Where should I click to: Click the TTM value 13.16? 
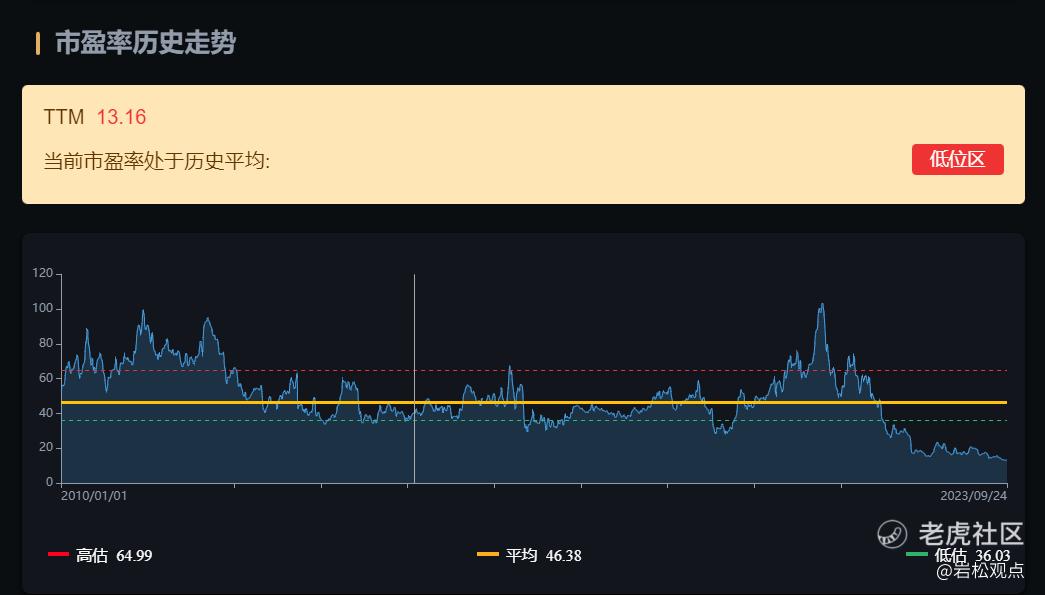pyautogui.click(x=121, y=117)
